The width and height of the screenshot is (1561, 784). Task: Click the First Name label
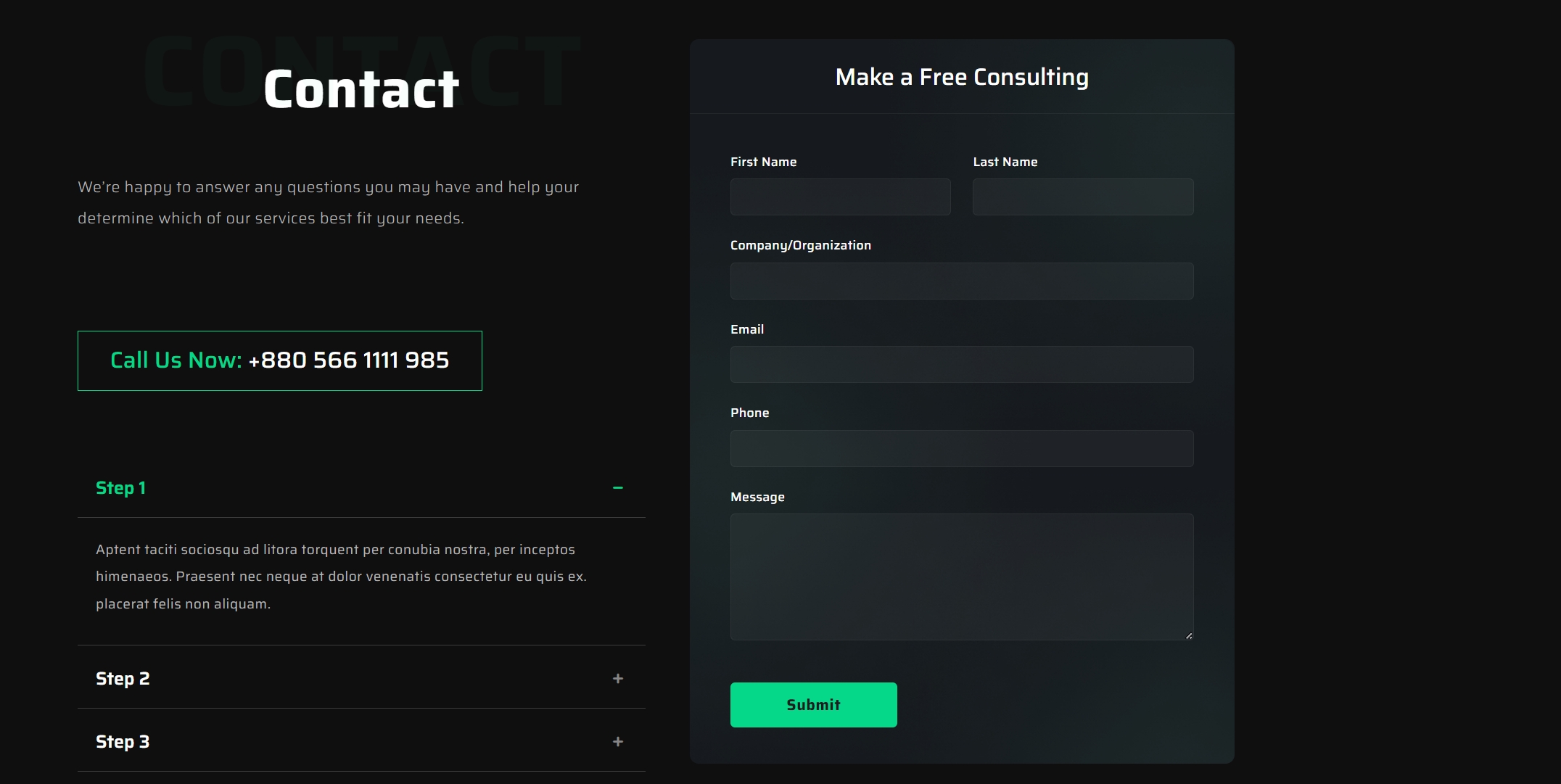(x=763, y=162)
